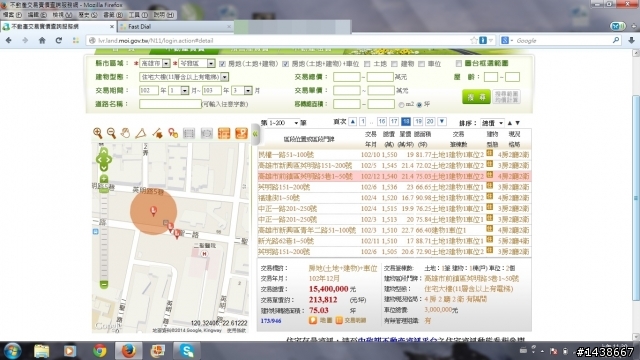This screenshot has width=640, height=360.
Task: Switch to the Fast Dial tab
Action: tap(176, 27)
